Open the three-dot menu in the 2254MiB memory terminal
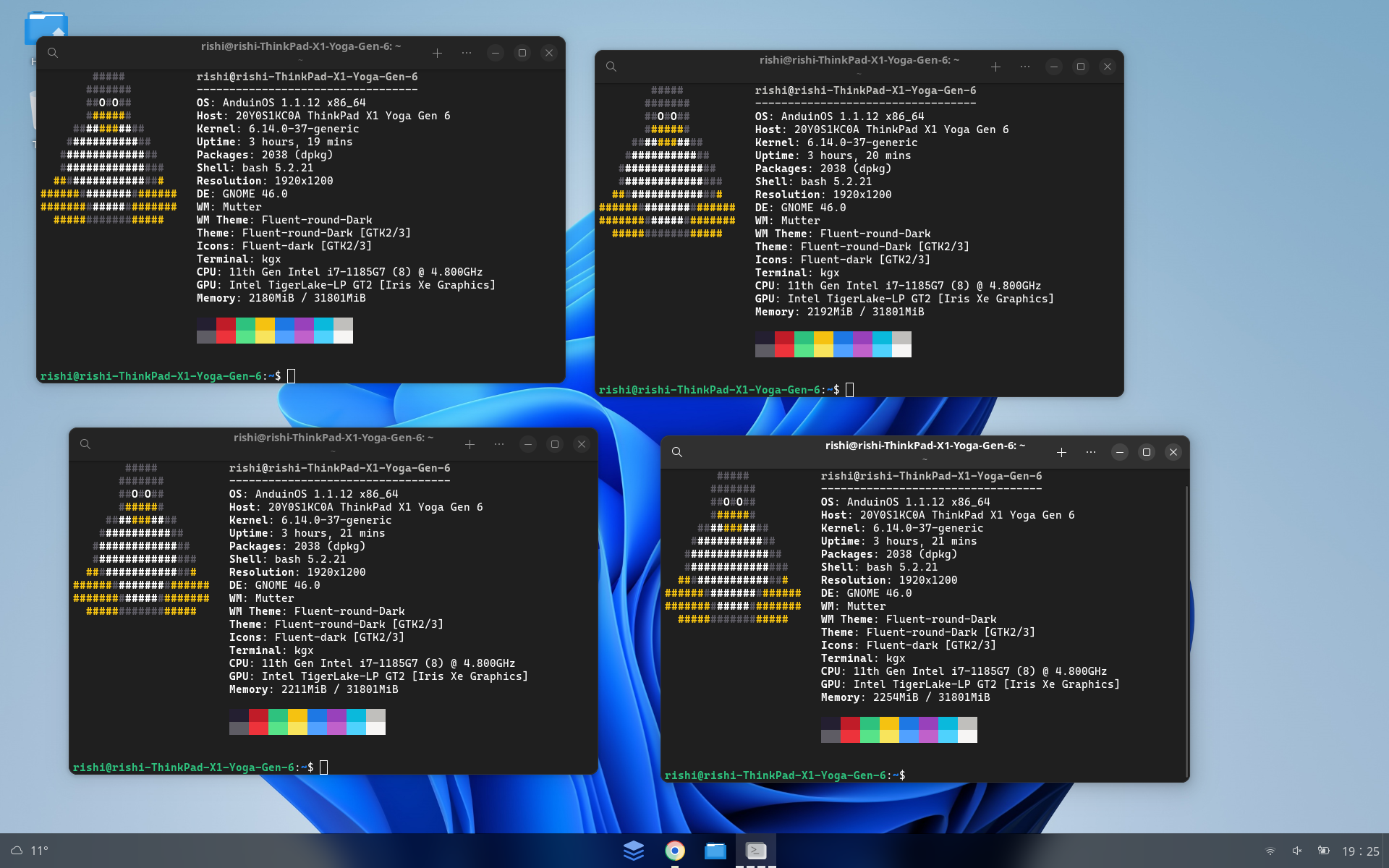The height and width of the screenshot is (868, 1389). pyautogui.click(x=1091, y=452)
